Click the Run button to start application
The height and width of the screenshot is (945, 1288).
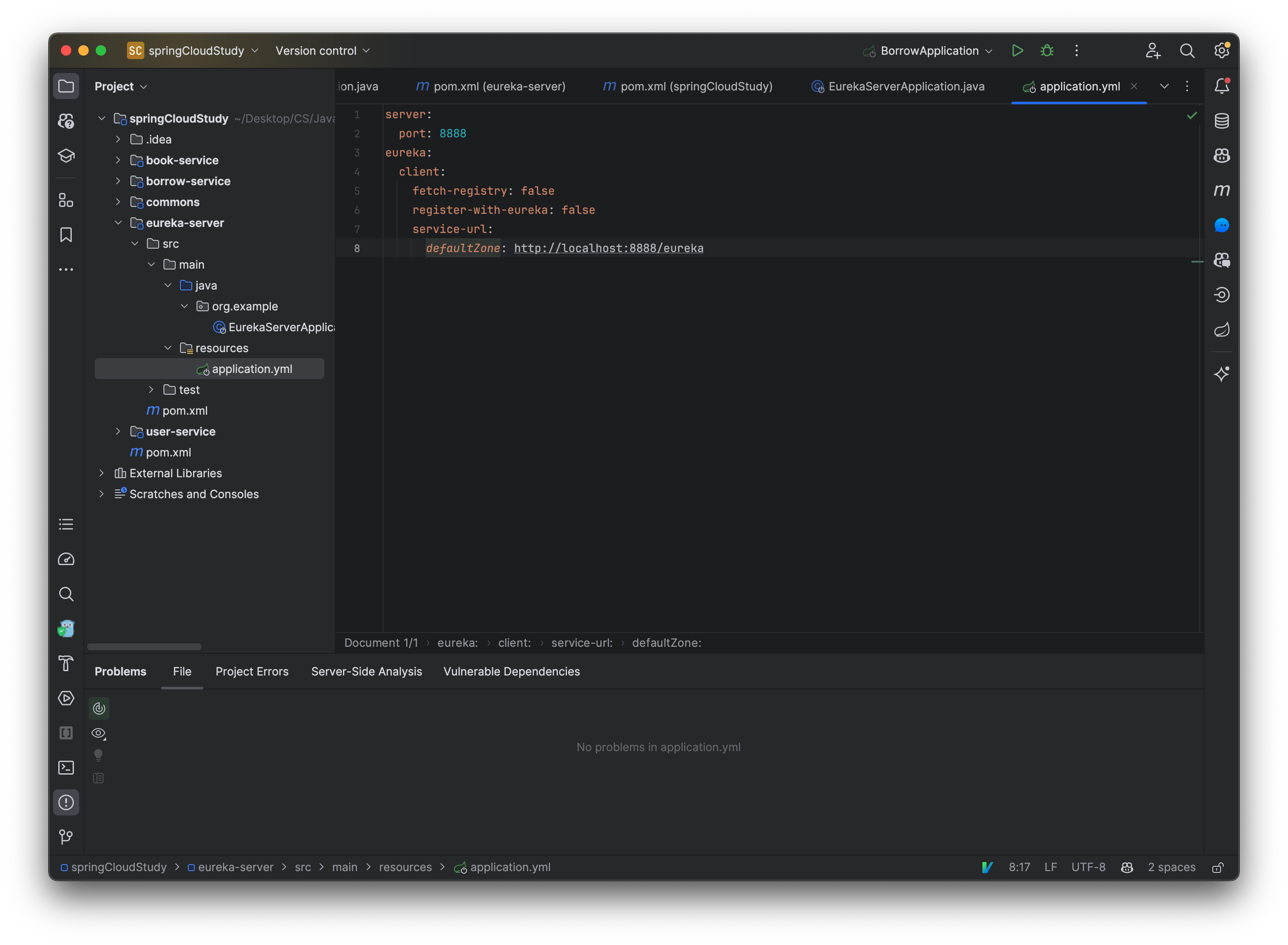tap(1017, 50)
